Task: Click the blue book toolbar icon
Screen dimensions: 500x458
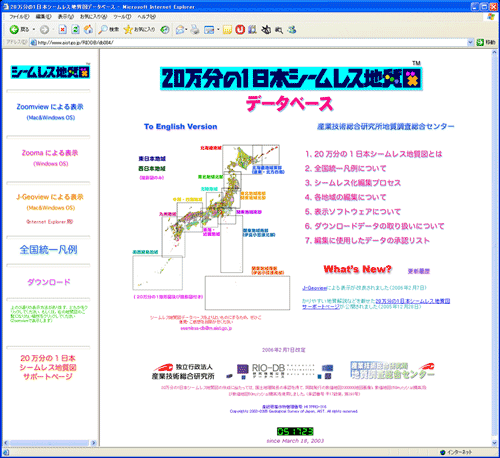Action: pos(252,30)
